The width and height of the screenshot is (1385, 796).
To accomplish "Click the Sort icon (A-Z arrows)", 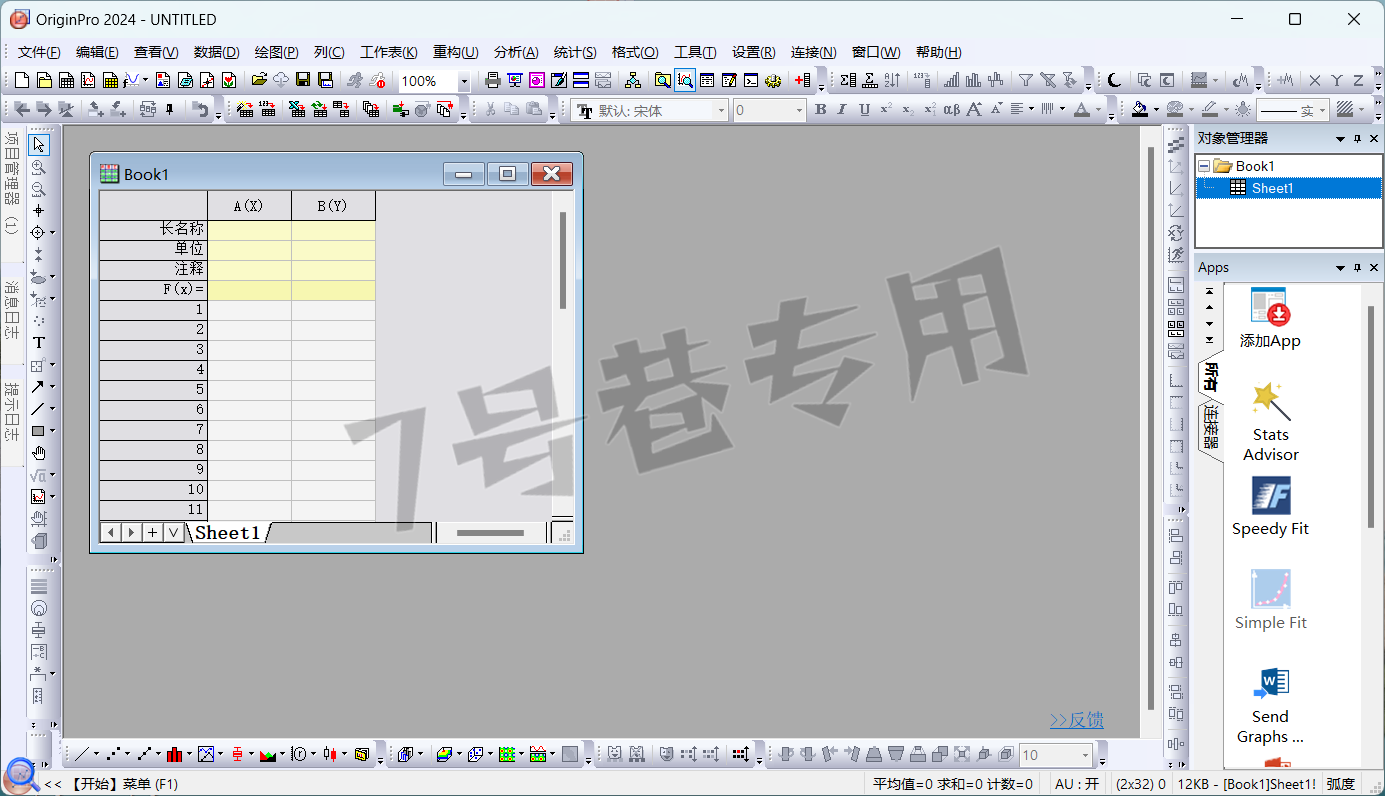I will point(892,80).
